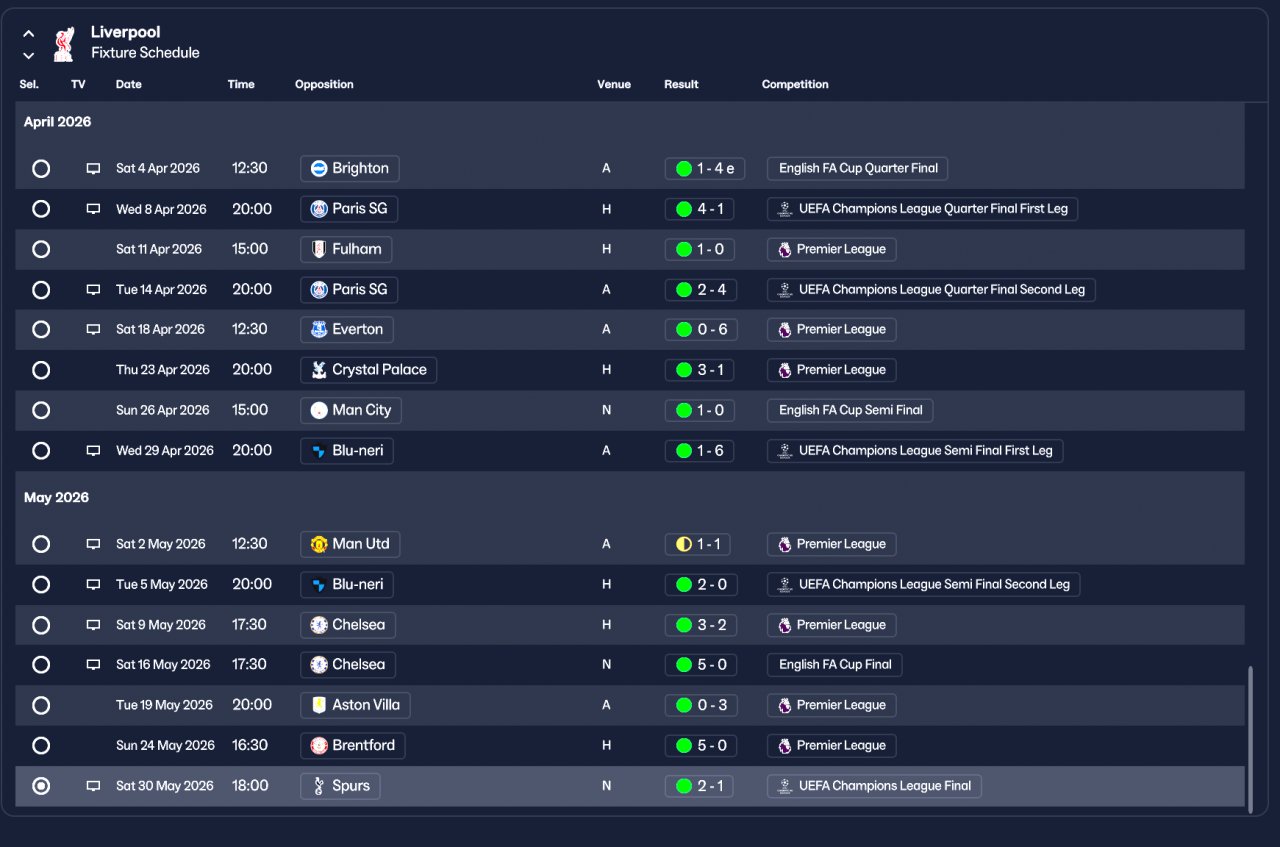
Task: Open UEFA Champions League Final competition
Action: click(875, 786)
